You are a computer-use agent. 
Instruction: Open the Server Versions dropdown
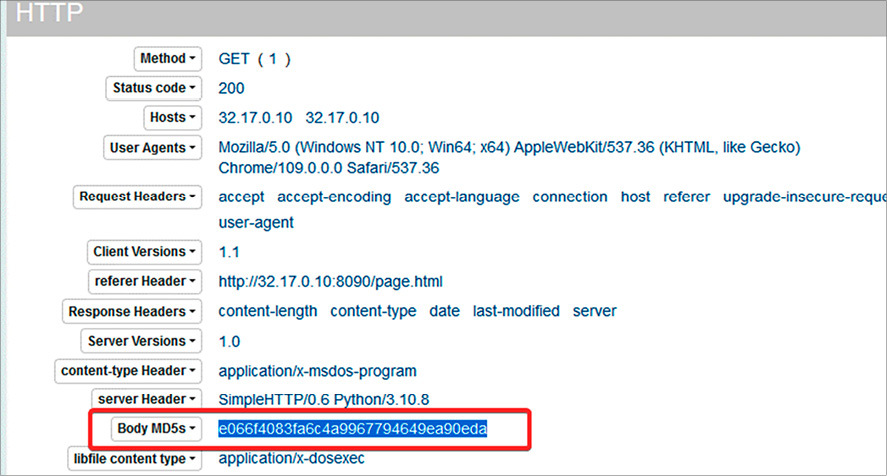point(142,341)
